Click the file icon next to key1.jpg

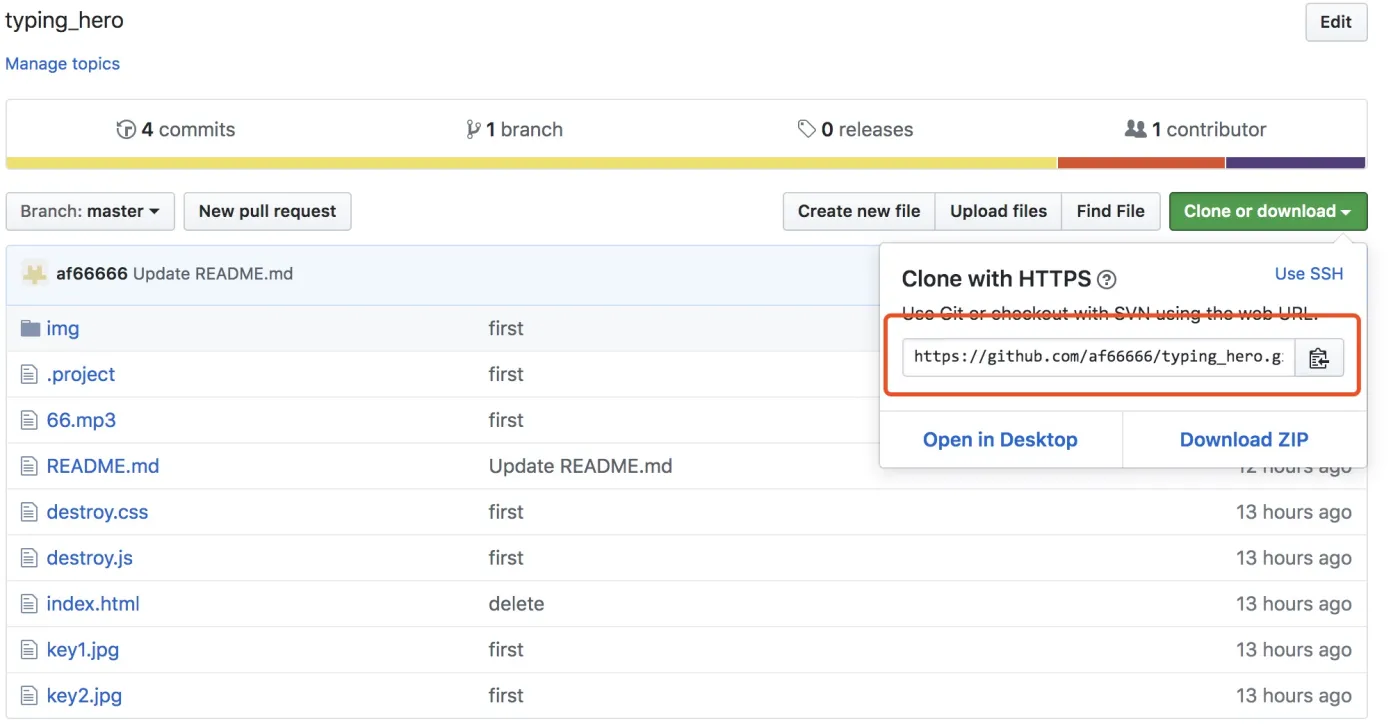(29, 650)
